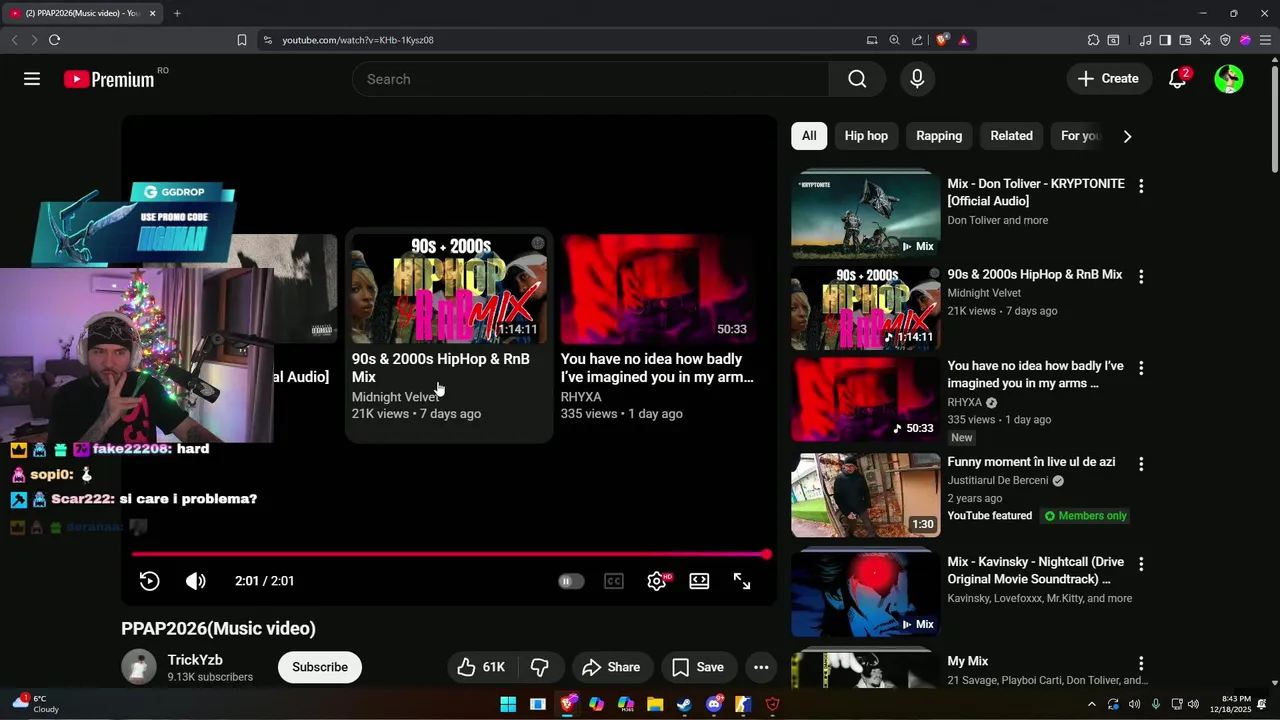Select the Rapping filter chip
1280x720 pixels.
click(939, 136)
